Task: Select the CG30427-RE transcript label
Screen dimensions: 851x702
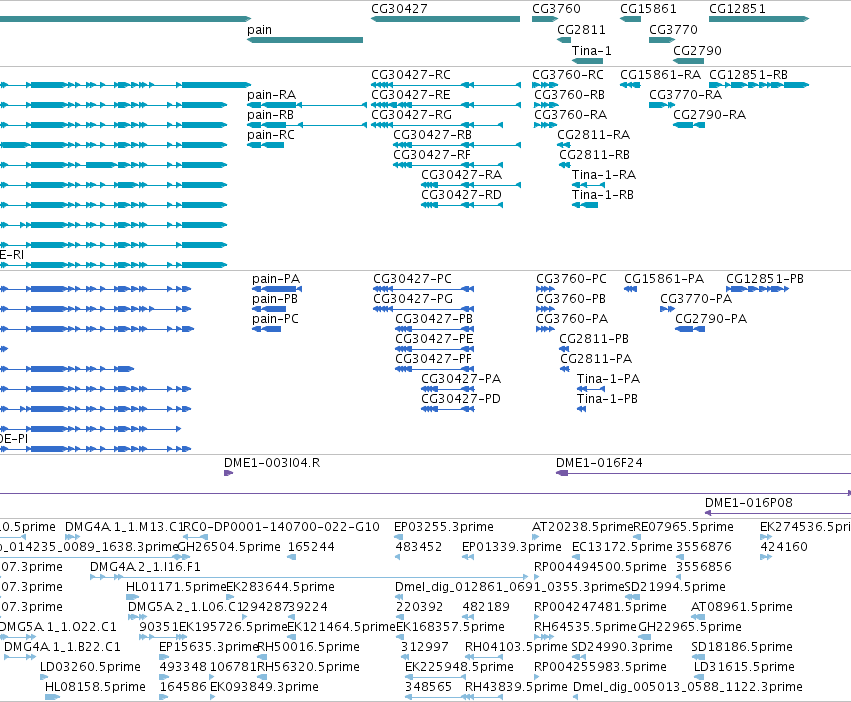Action: click(x=411, y=95)
